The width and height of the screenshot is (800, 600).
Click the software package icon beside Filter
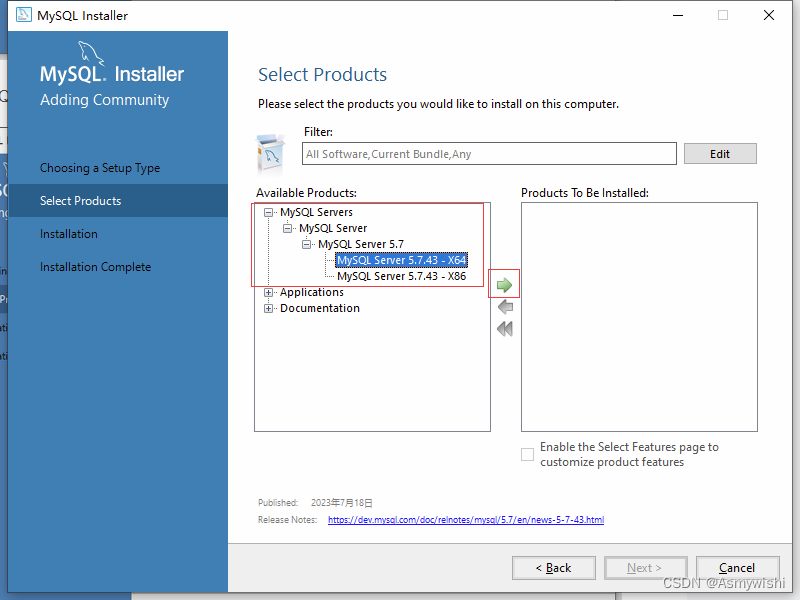click(270, 150)
